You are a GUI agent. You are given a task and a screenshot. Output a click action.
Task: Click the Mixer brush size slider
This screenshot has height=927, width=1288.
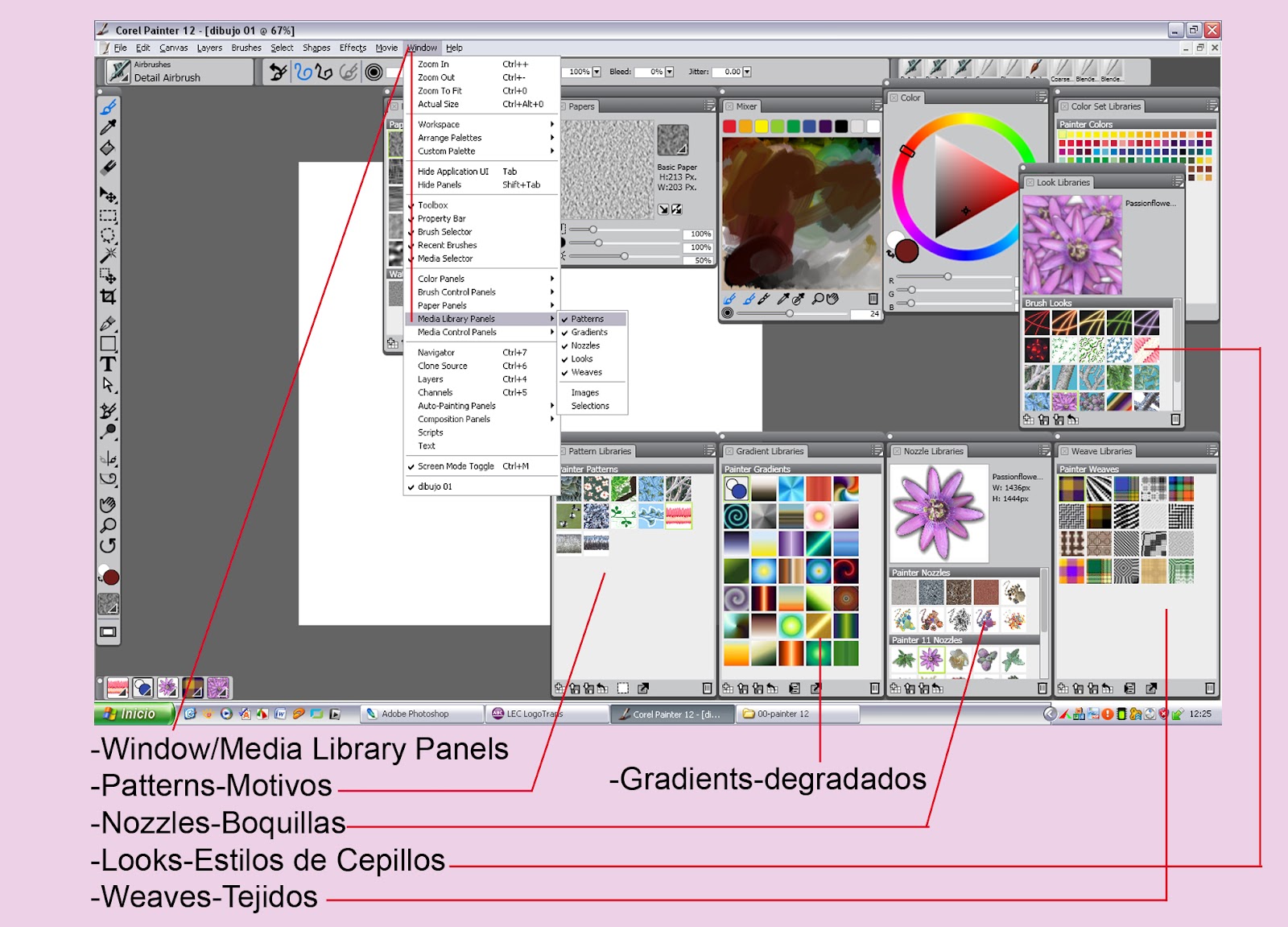793,313
